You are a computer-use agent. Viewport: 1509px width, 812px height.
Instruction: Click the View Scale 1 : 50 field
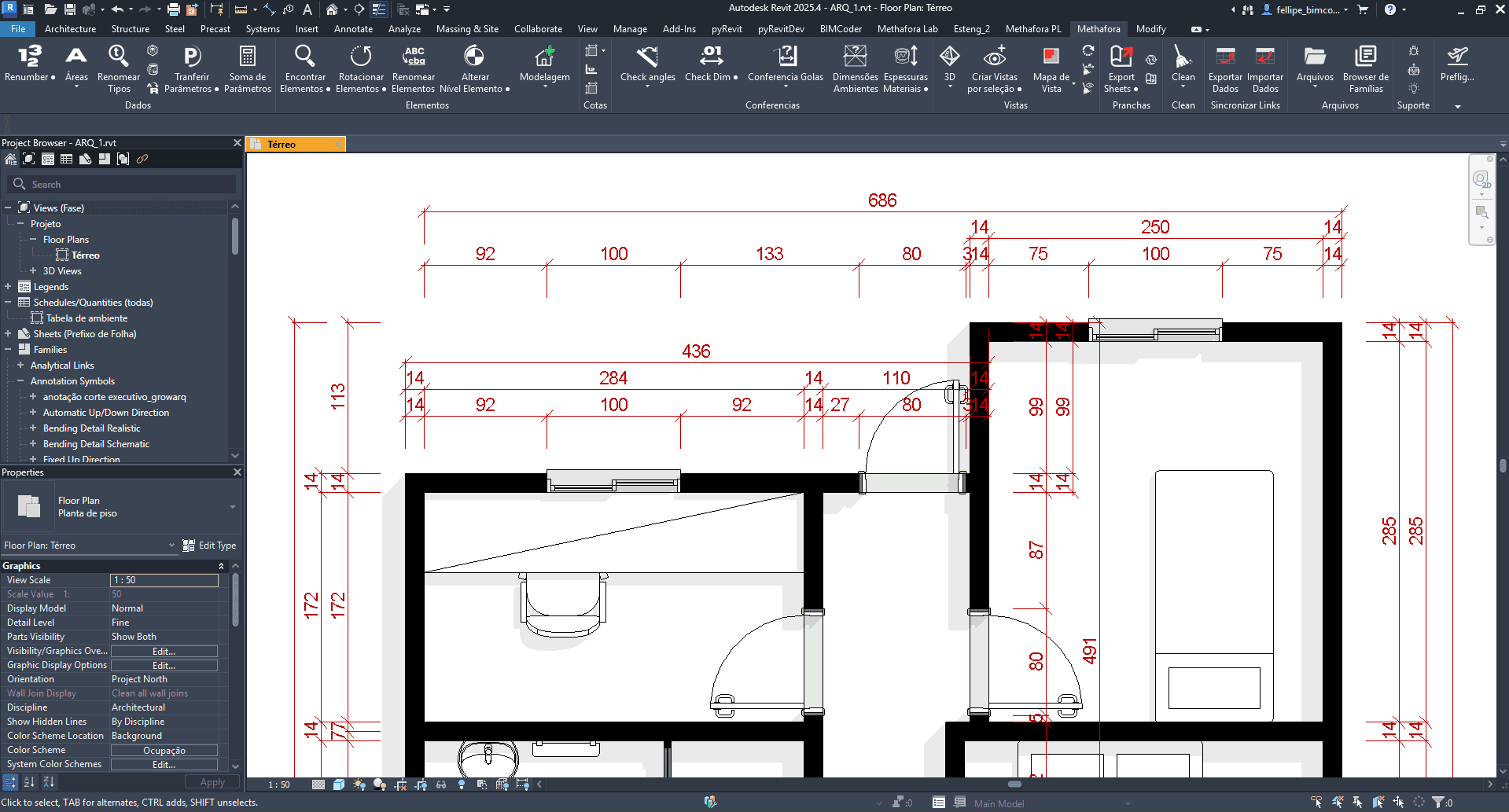pos(164,580)
